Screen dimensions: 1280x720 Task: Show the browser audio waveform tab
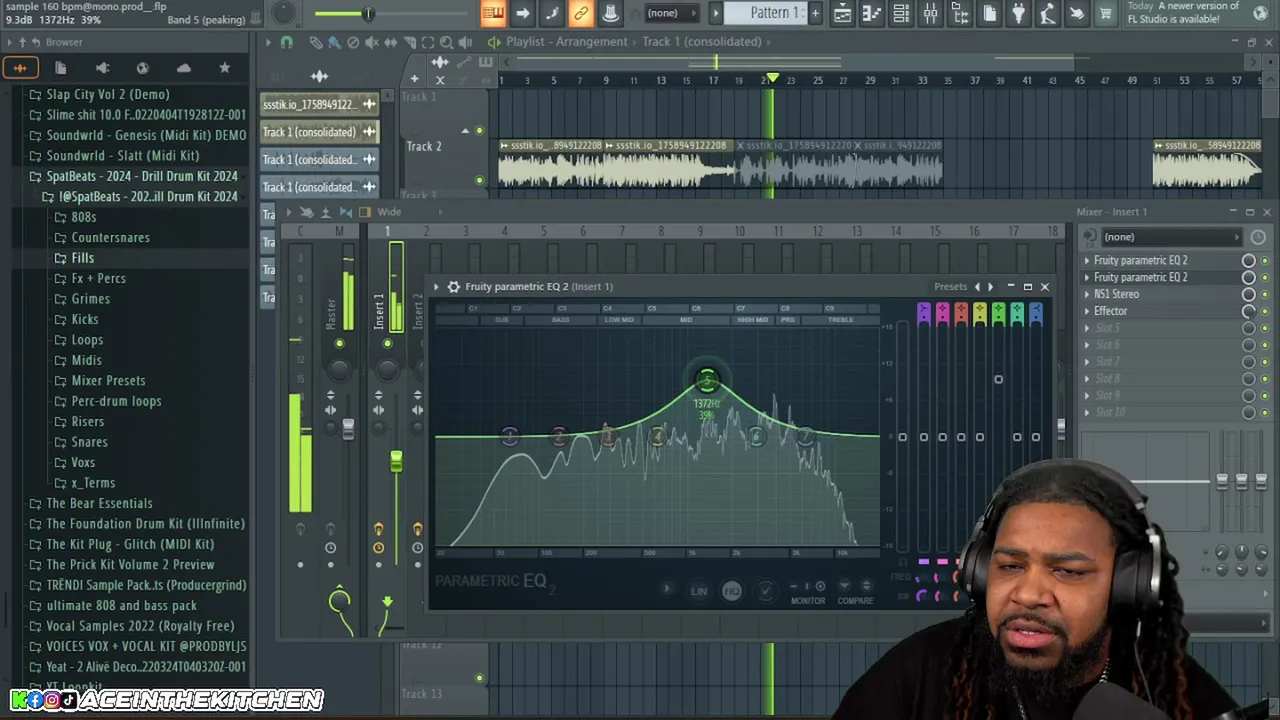19,68
